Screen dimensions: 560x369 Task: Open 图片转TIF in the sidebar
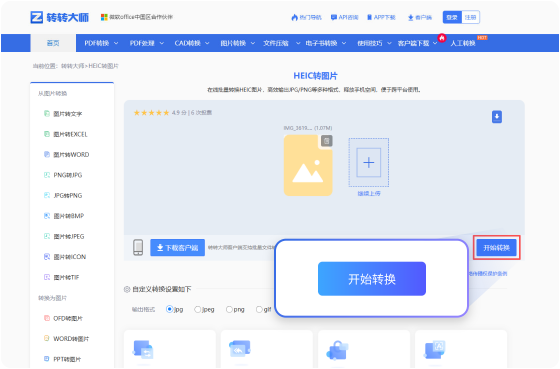click(x=61, y=277)
